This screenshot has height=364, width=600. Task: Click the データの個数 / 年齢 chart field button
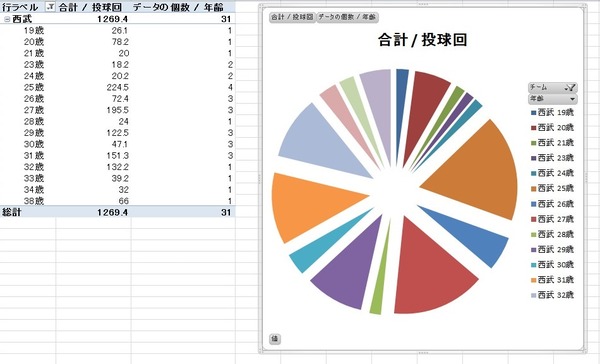point(347,17)
